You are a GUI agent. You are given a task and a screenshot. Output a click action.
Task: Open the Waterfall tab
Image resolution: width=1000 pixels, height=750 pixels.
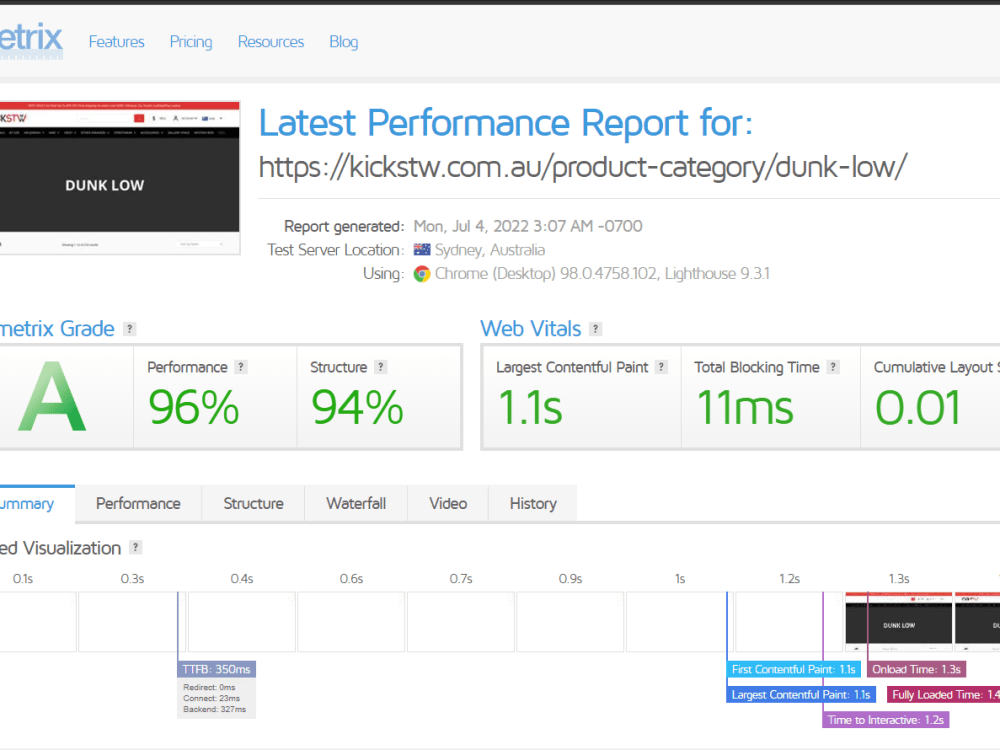click(x=356, y=504)
